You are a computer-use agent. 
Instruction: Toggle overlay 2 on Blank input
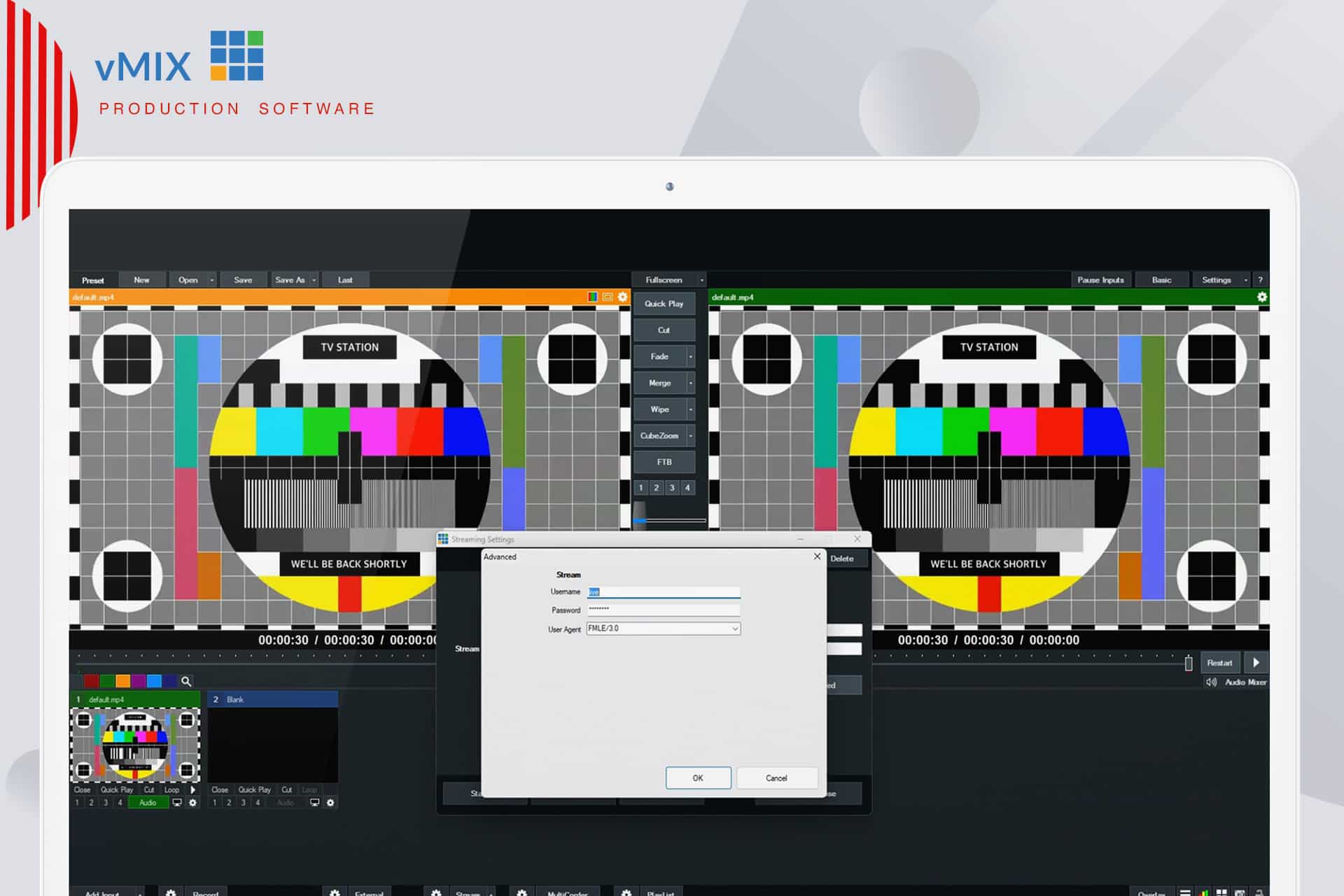pyautogui.click(x=229, y=803)
